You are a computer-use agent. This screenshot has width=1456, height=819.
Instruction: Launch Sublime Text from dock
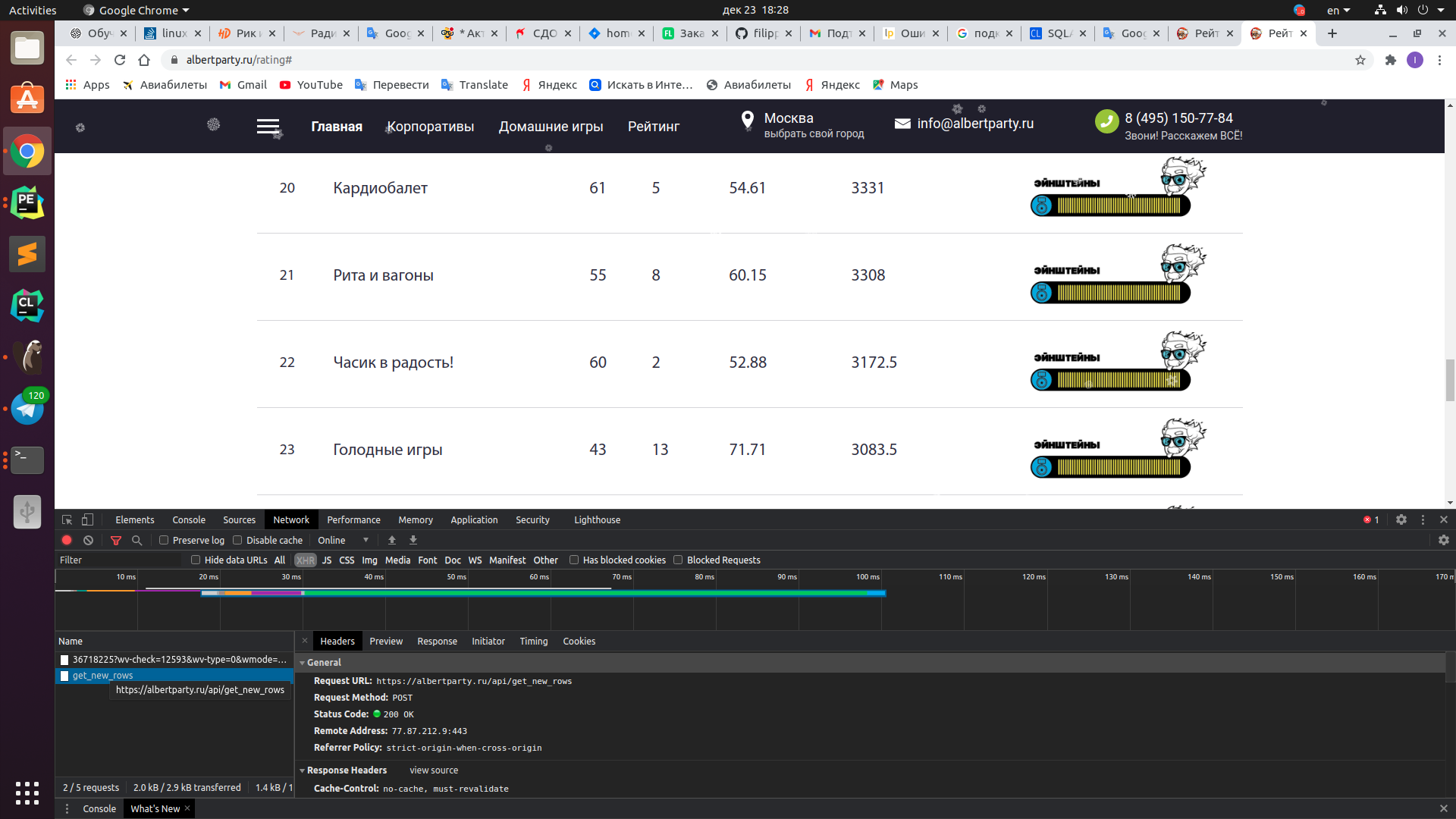pyautogui.click(x=27, y=254)
